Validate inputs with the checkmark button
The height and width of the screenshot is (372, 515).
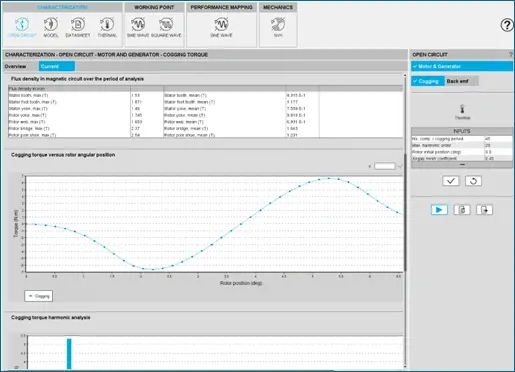(451, 181)
